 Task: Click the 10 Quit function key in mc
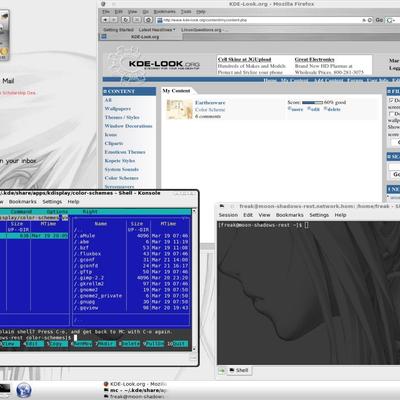(178, 344)
